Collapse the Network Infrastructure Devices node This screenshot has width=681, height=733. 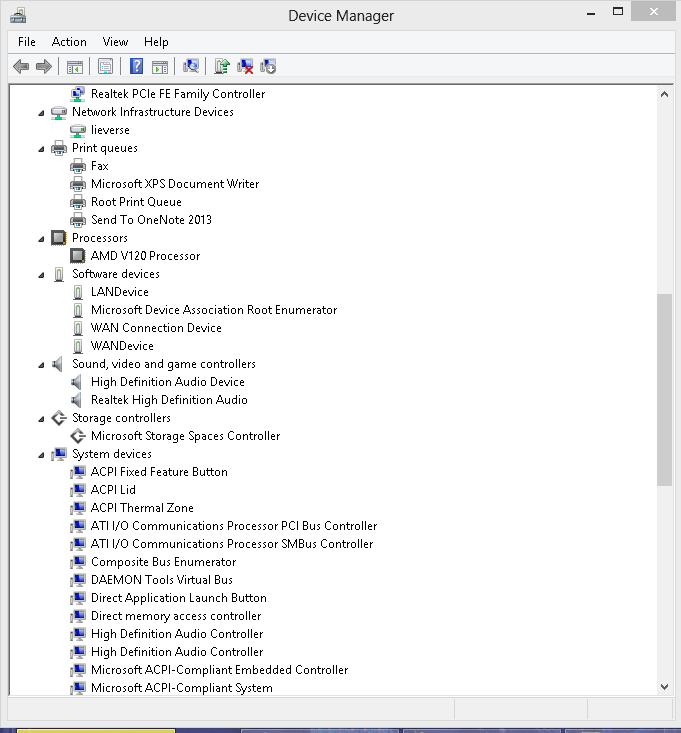41,113
